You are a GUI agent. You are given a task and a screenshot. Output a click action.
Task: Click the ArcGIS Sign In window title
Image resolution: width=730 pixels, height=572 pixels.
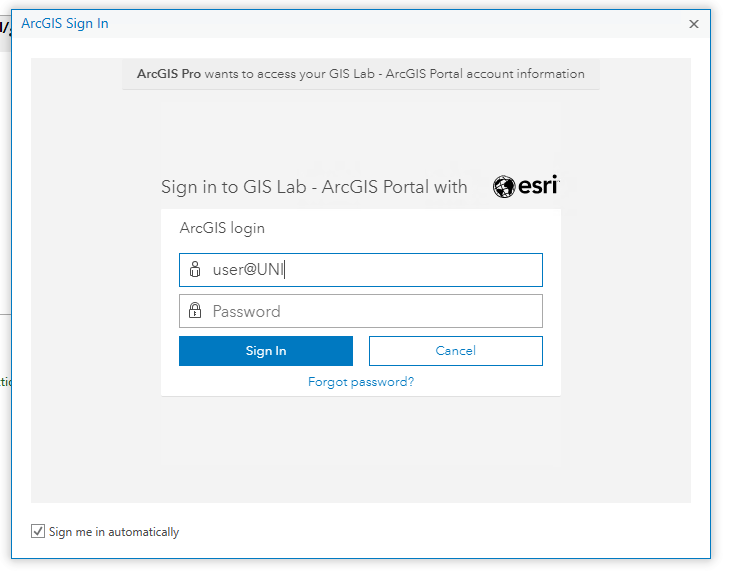(x=65, y=23)
